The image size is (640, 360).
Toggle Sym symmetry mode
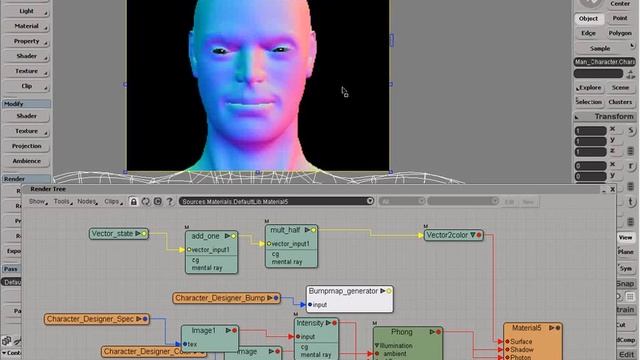click(625, 268)
